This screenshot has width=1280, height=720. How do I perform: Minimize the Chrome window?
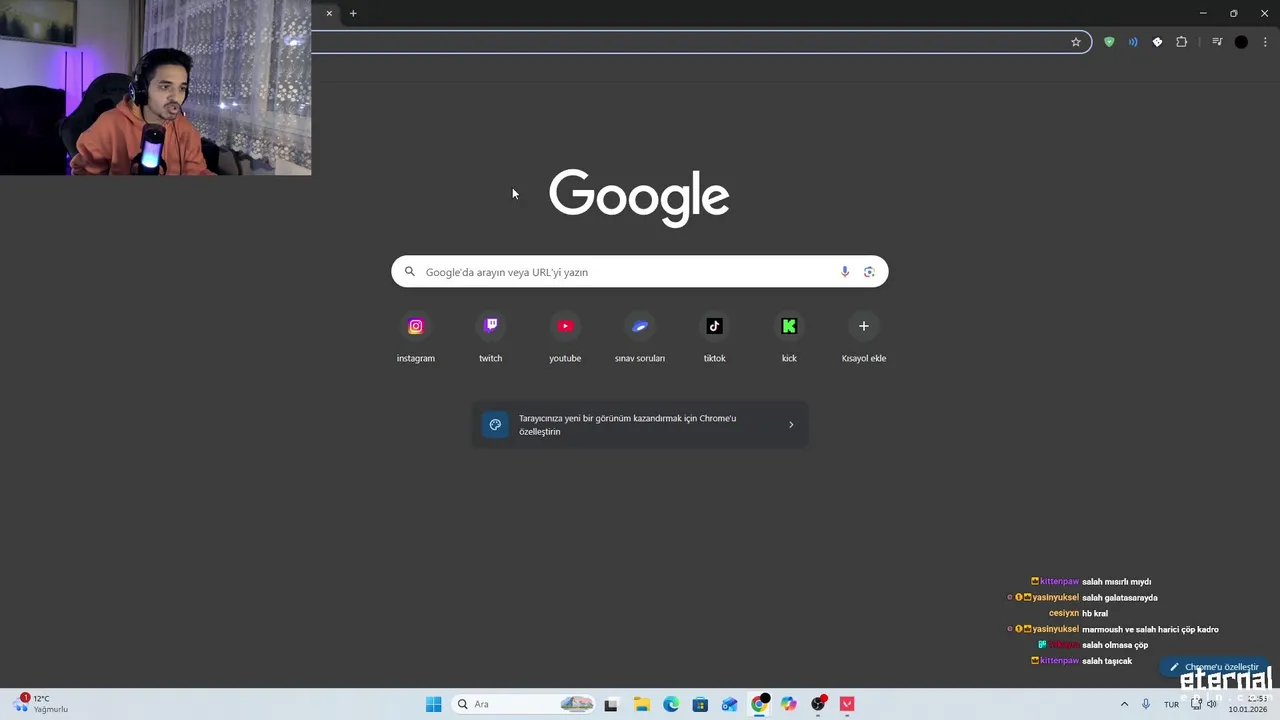tap(1203, 13)
